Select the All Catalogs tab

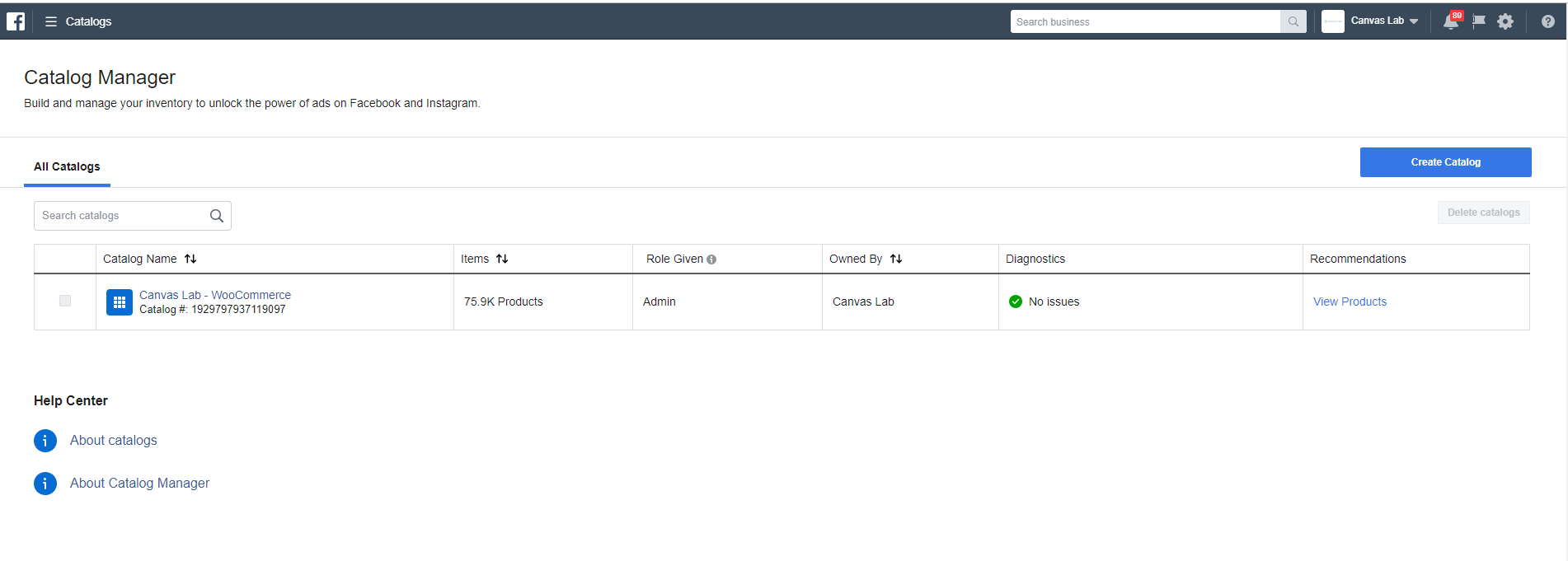click(67, 166)
